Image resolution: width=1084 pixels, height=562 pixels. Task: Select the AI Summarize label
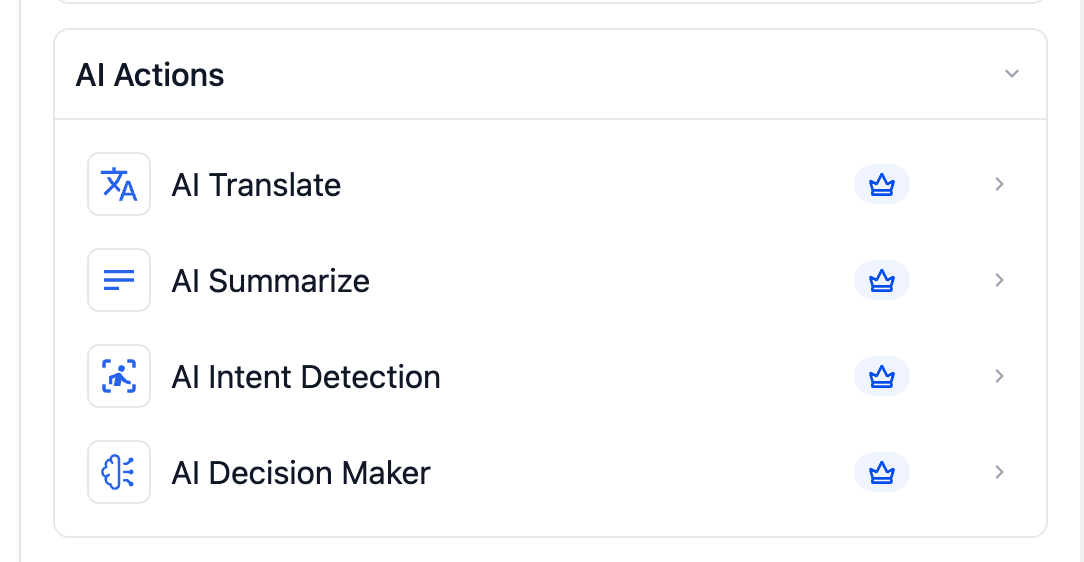[x=270, y=281]
